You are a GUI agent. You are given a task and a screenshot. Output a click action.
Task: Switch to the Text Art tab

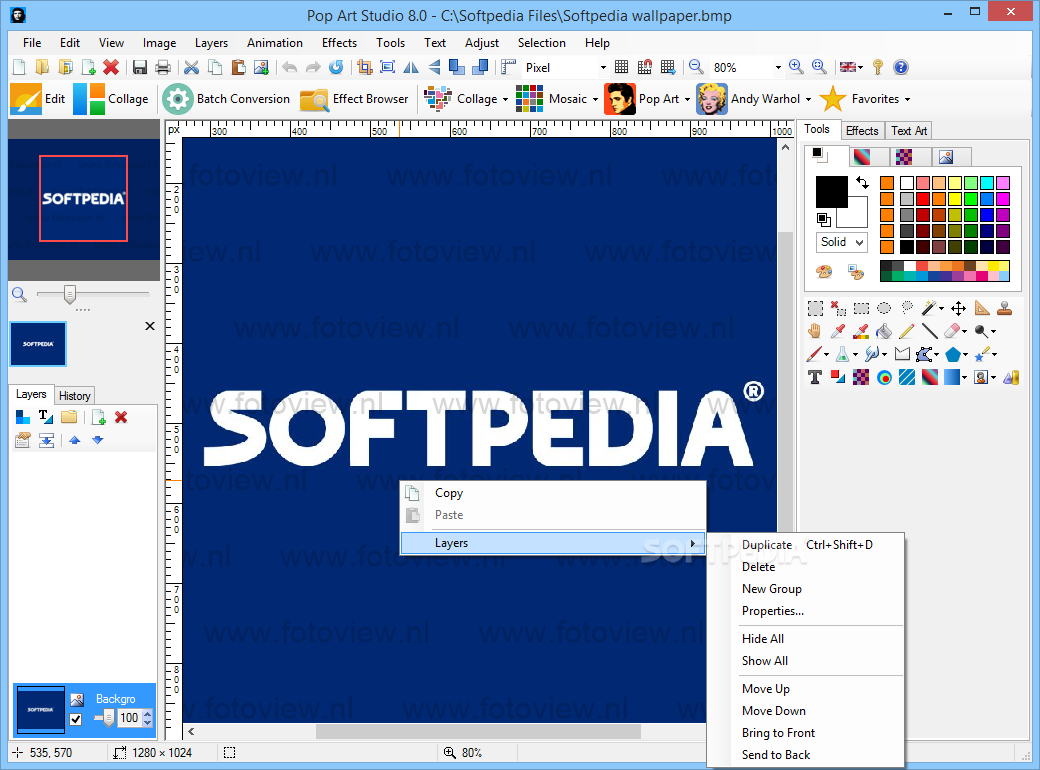(x=909, y=131)
